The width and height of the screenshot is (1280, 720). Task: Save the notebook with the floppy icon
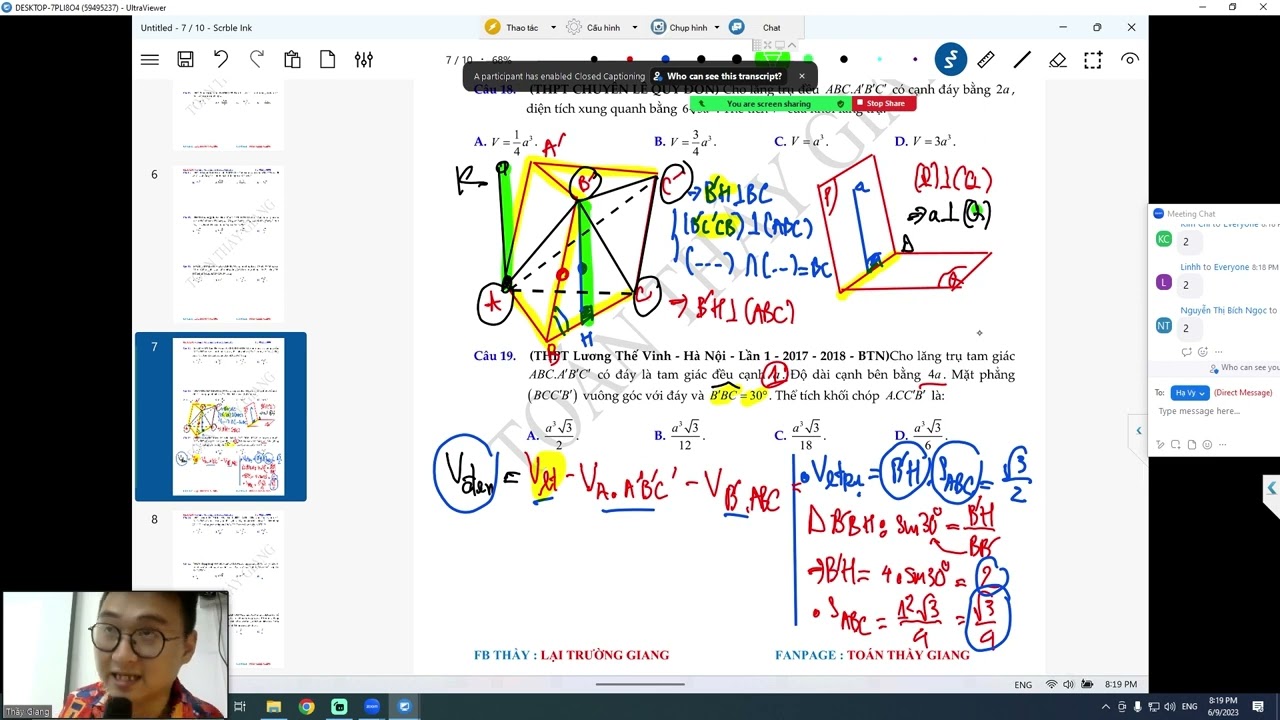click(185, 60)
